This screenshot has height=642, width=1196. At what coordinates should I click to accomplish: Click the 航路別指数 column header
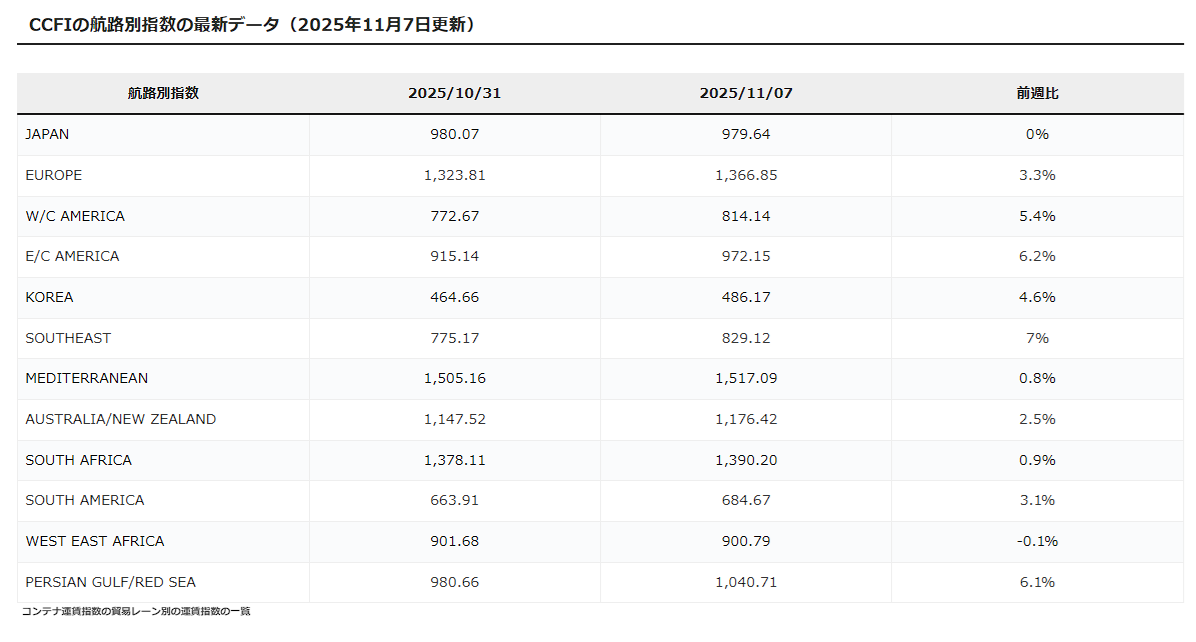163,93
